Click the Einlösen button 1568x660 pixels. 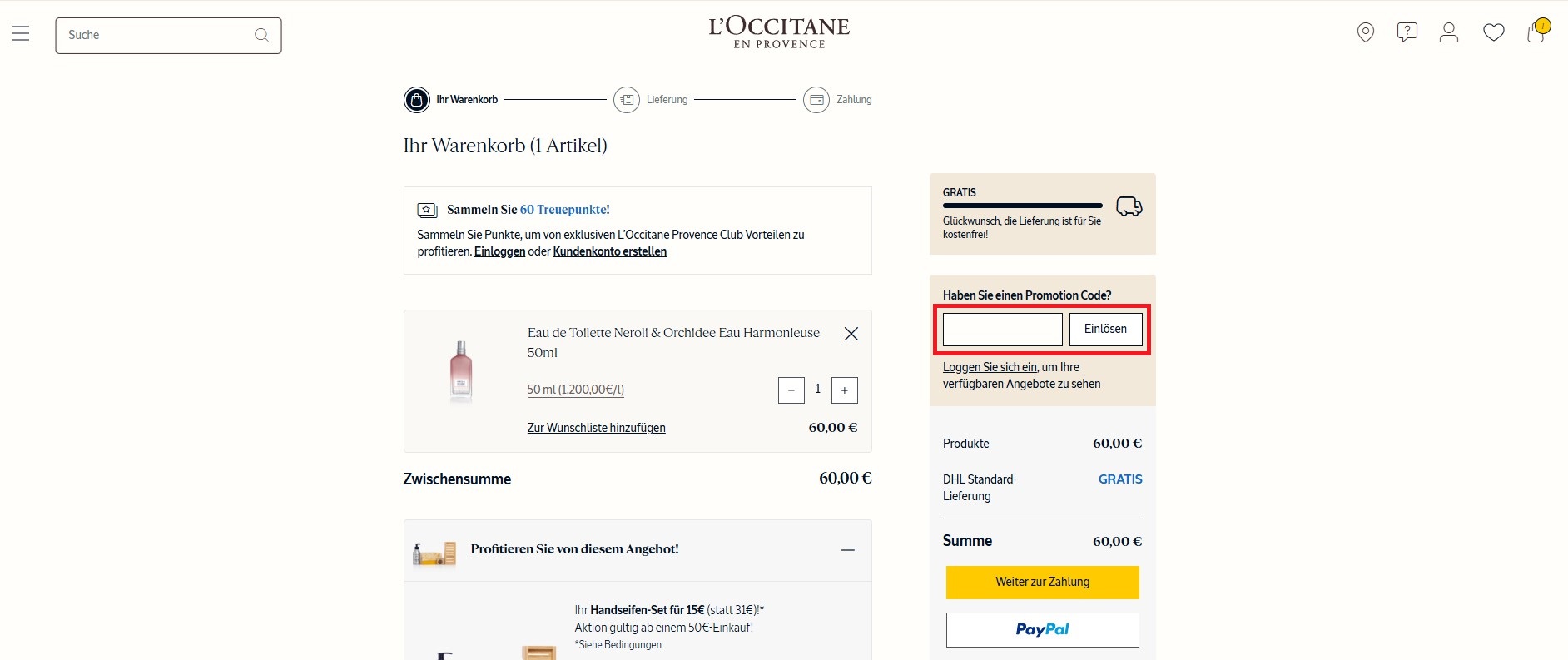(1106, 330)
